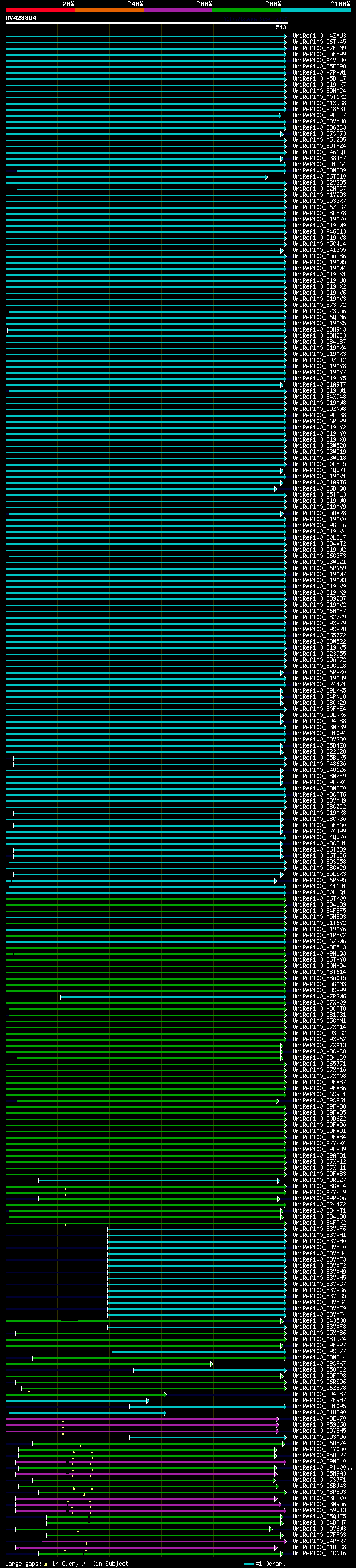
Task: Click the UniRef100_Q8W2B9 label
Action: (319, 170)
